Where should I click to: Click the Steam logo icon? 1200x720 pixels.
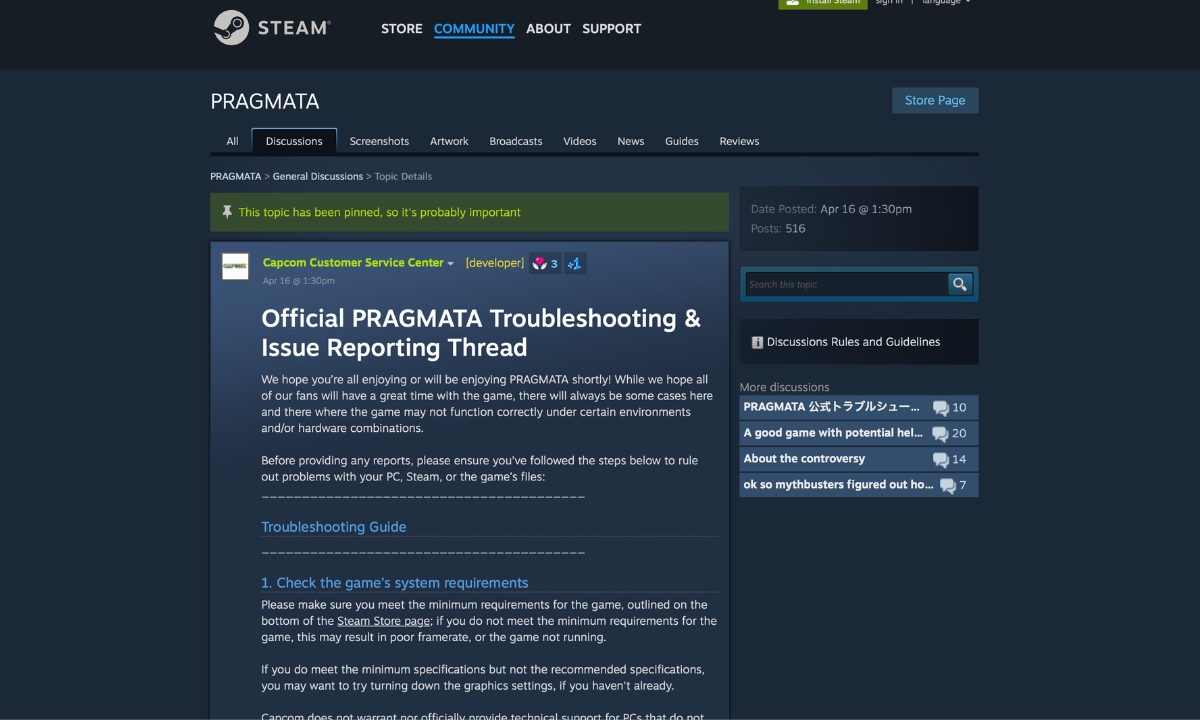[231, 27]
